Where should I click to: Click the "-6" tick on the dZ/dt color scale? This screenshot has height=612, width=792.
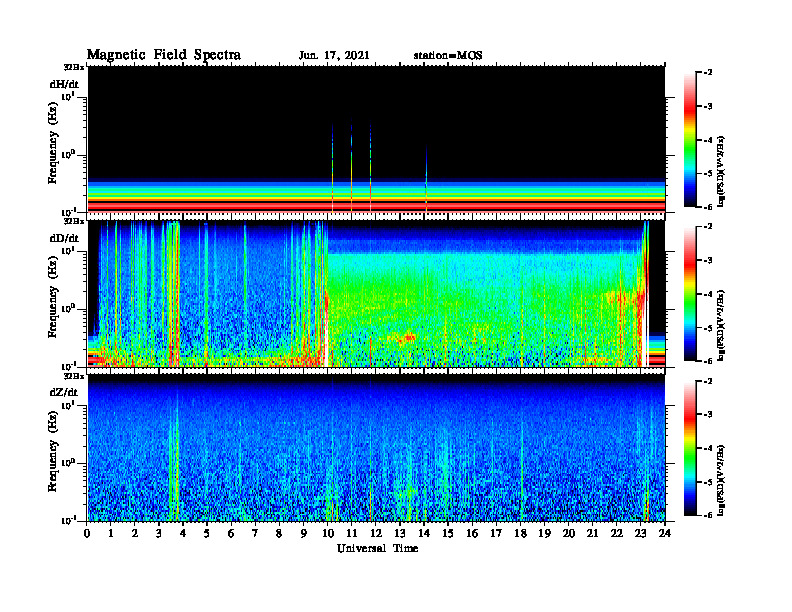[707, 515]
